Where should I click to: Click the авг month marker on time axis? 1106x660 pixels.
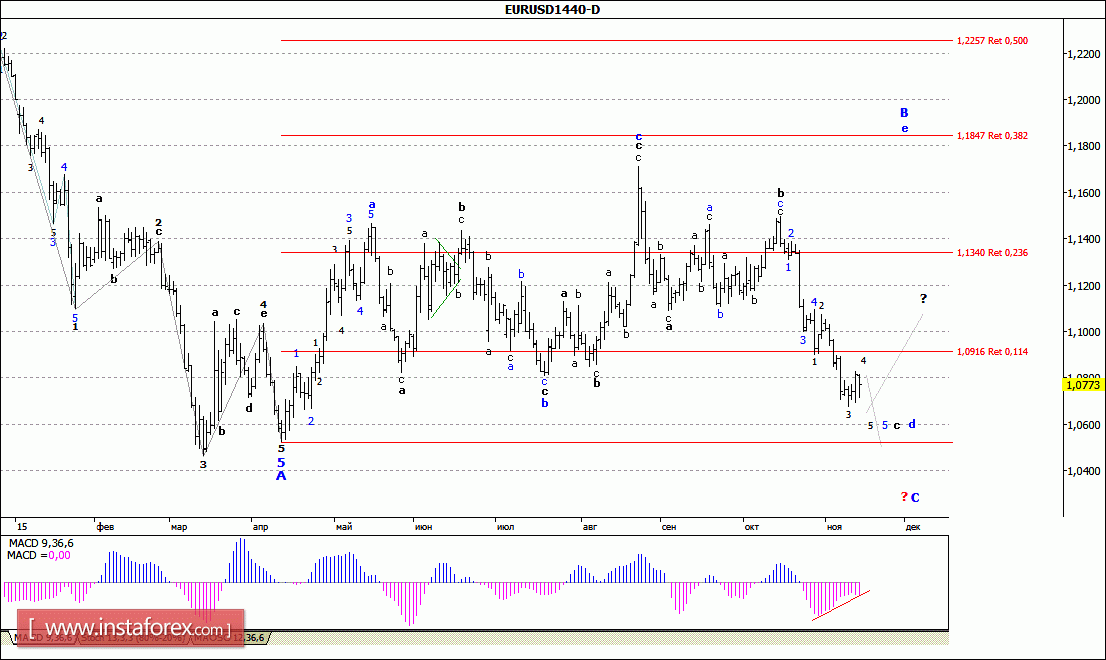588,525
